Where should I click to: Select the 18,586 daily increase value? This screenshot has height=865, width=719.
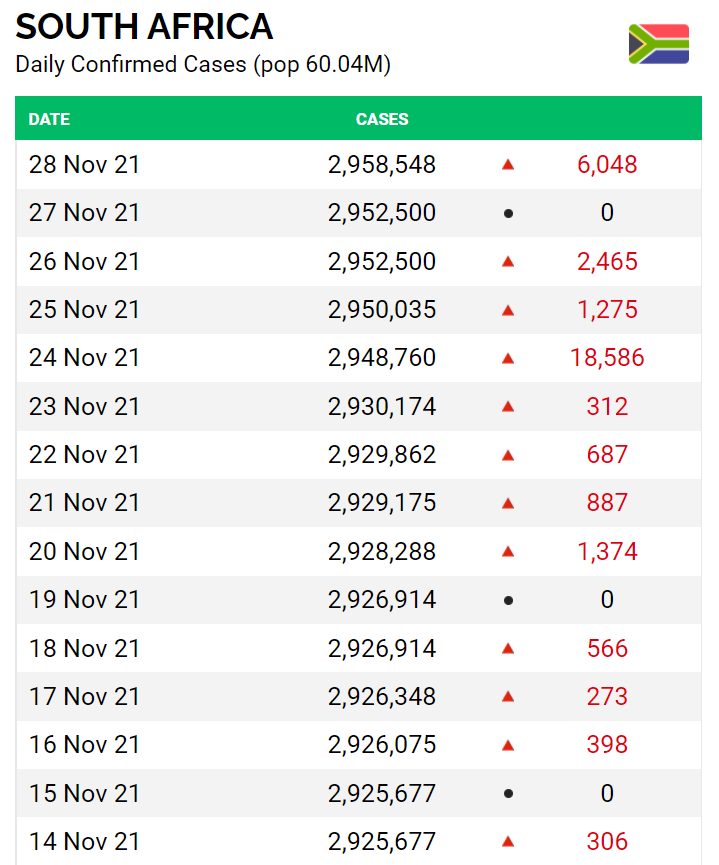(607, 358)
